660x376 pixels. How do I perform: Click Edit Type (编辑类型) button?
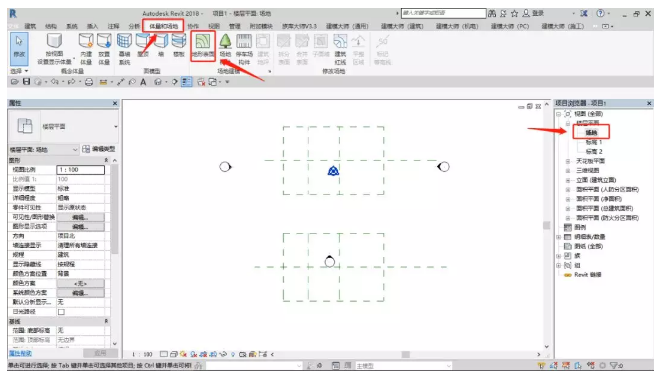tap(99, 149)
